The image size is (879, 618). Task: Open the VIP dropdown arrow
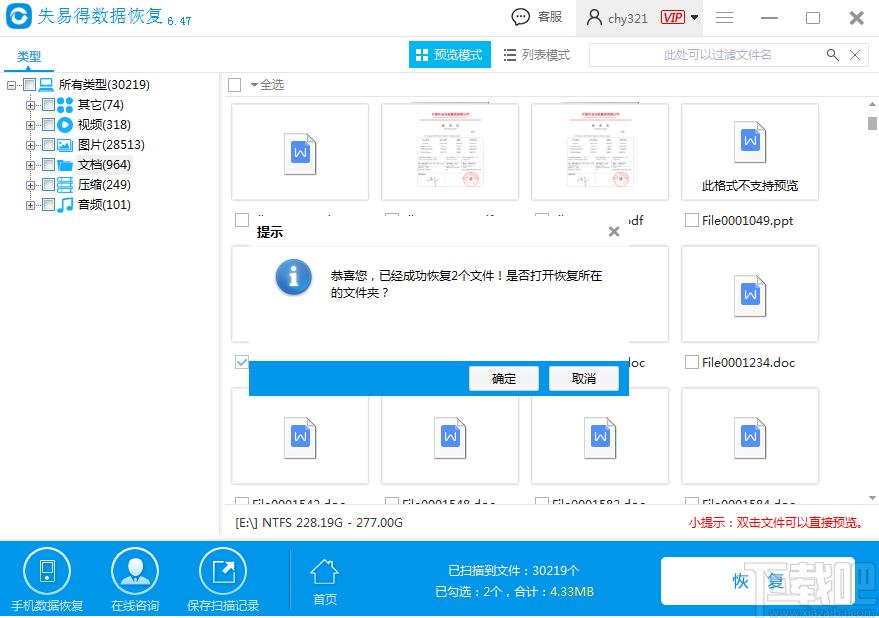tap(695, 18)
